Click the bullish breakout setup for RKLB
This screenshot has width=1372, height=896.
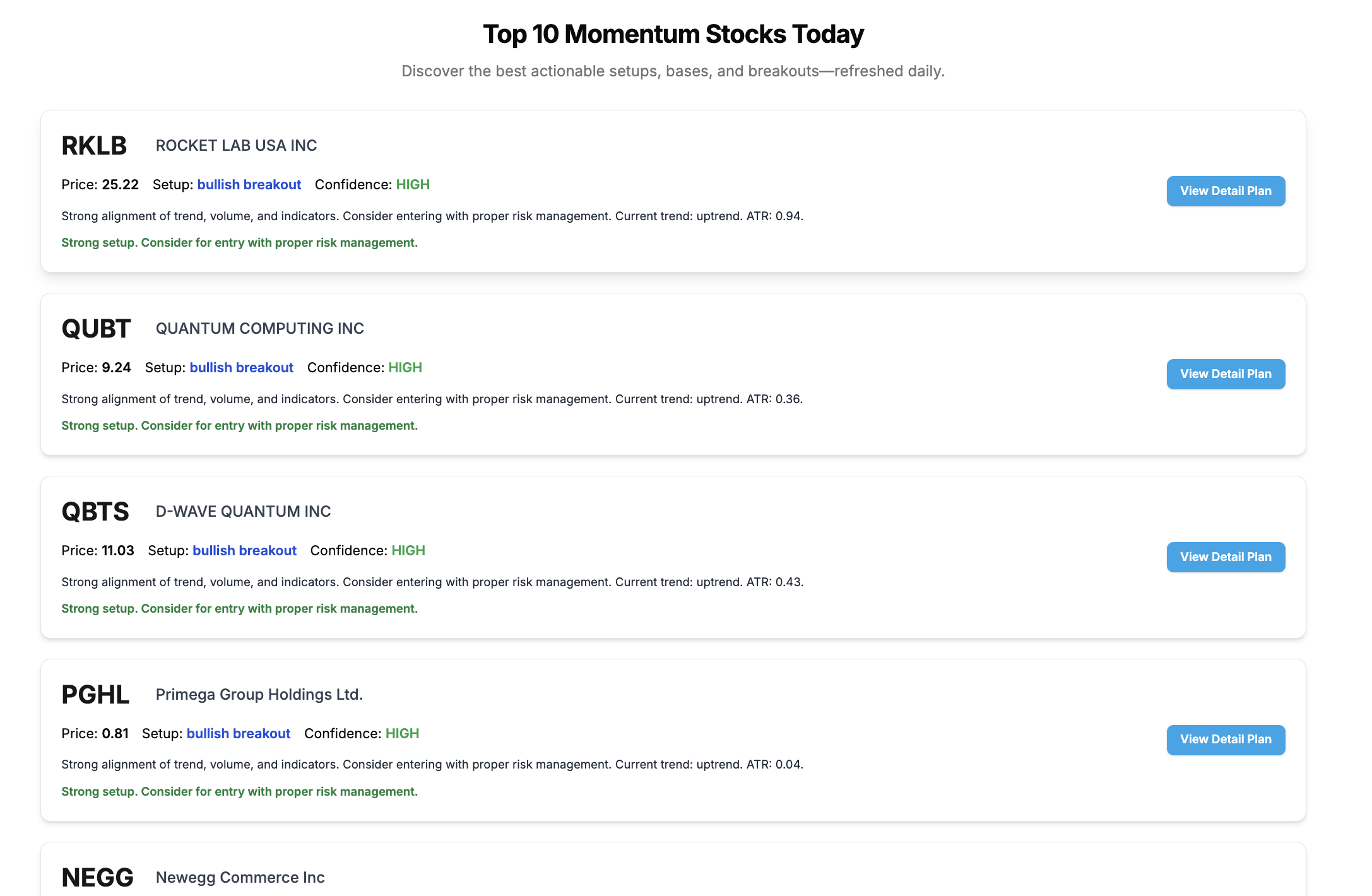click(x=249, y=185)
